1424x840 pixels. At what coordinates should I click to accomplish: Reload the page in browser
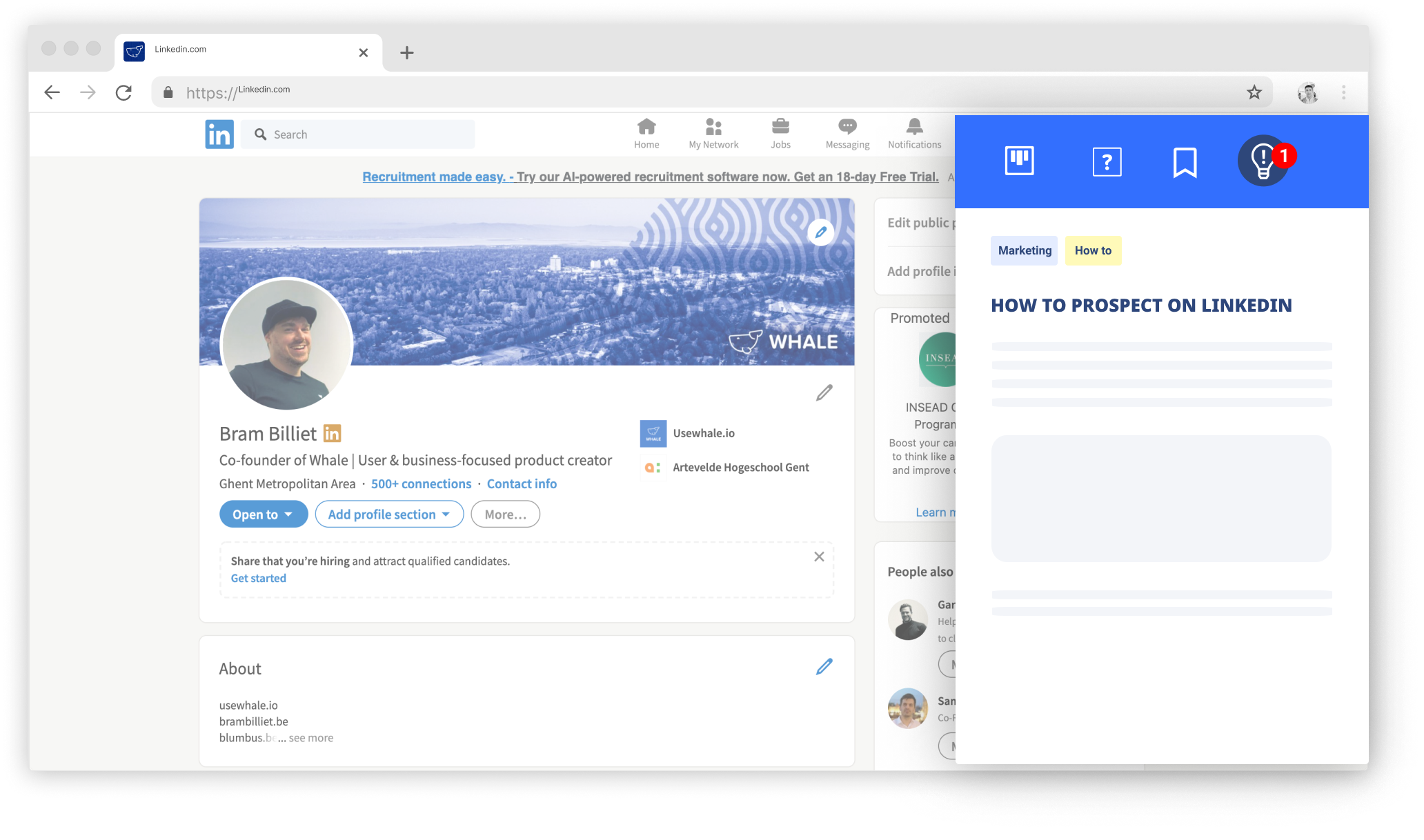[123, 92]
